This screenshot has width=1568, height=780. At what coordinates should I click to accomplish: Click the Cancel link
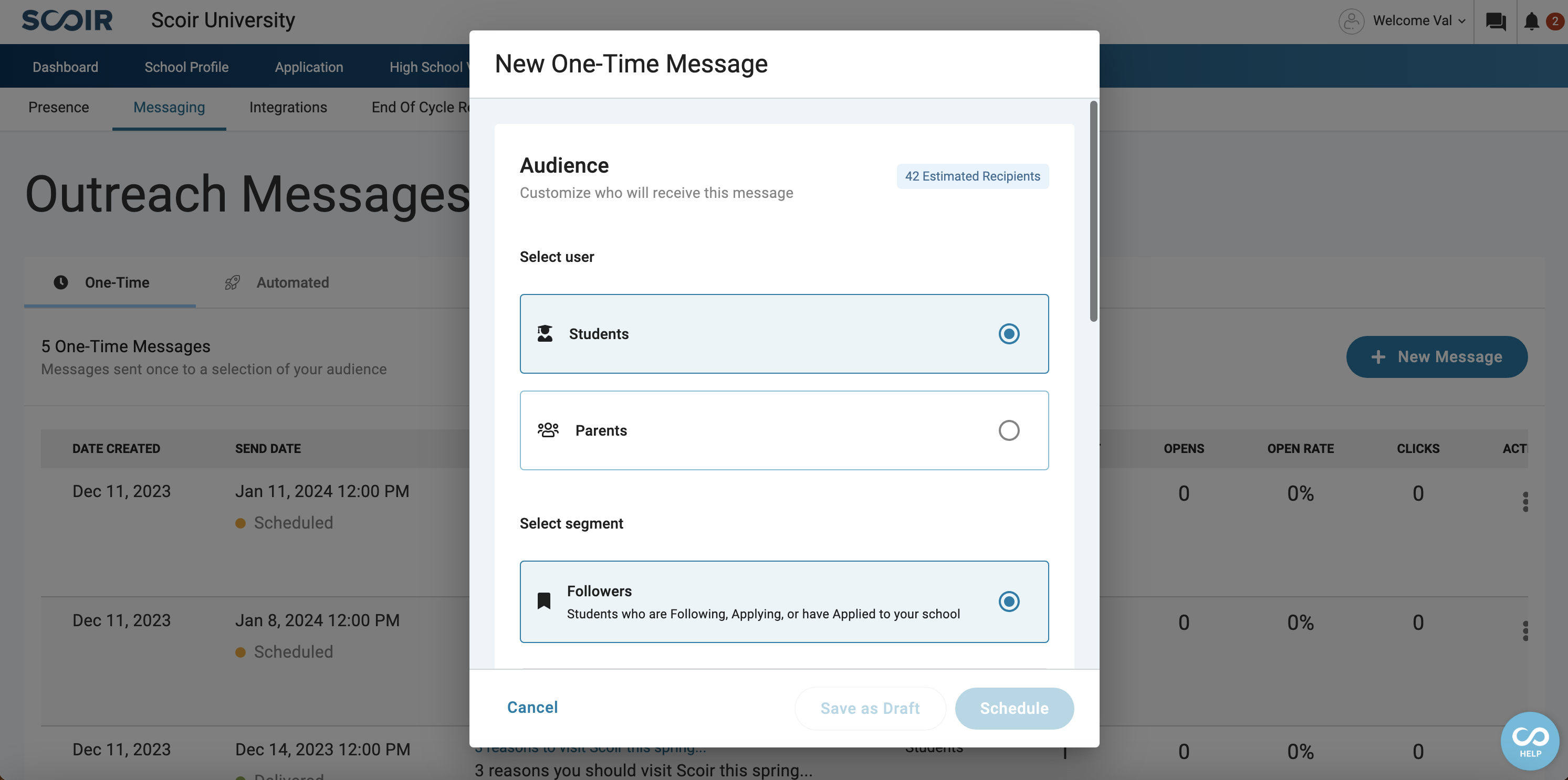tap(532, 708)
